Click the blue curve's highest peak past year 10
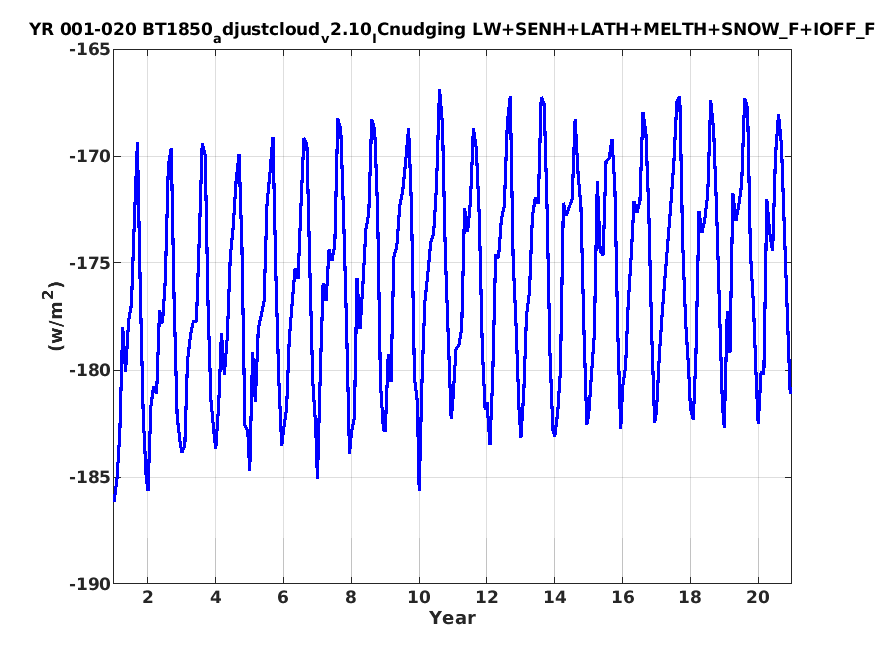The image size is (875, 656). (x=439, y=91)
